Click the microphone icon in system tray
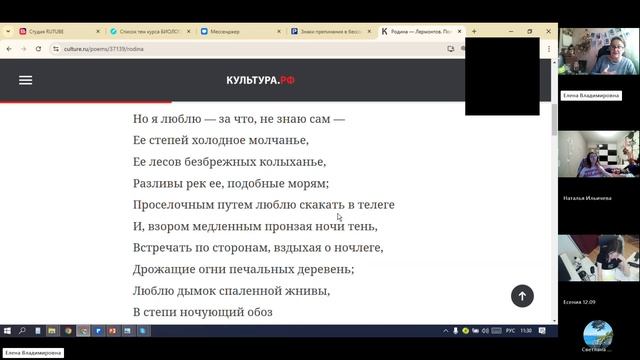Viewport: 640px width, 360px height. tap(456, 331)
